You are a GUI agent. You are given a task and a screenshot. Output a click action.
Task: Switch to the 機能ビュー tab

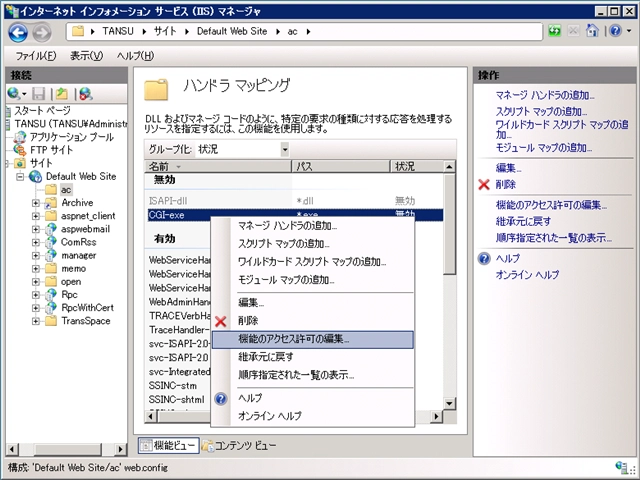169,446
